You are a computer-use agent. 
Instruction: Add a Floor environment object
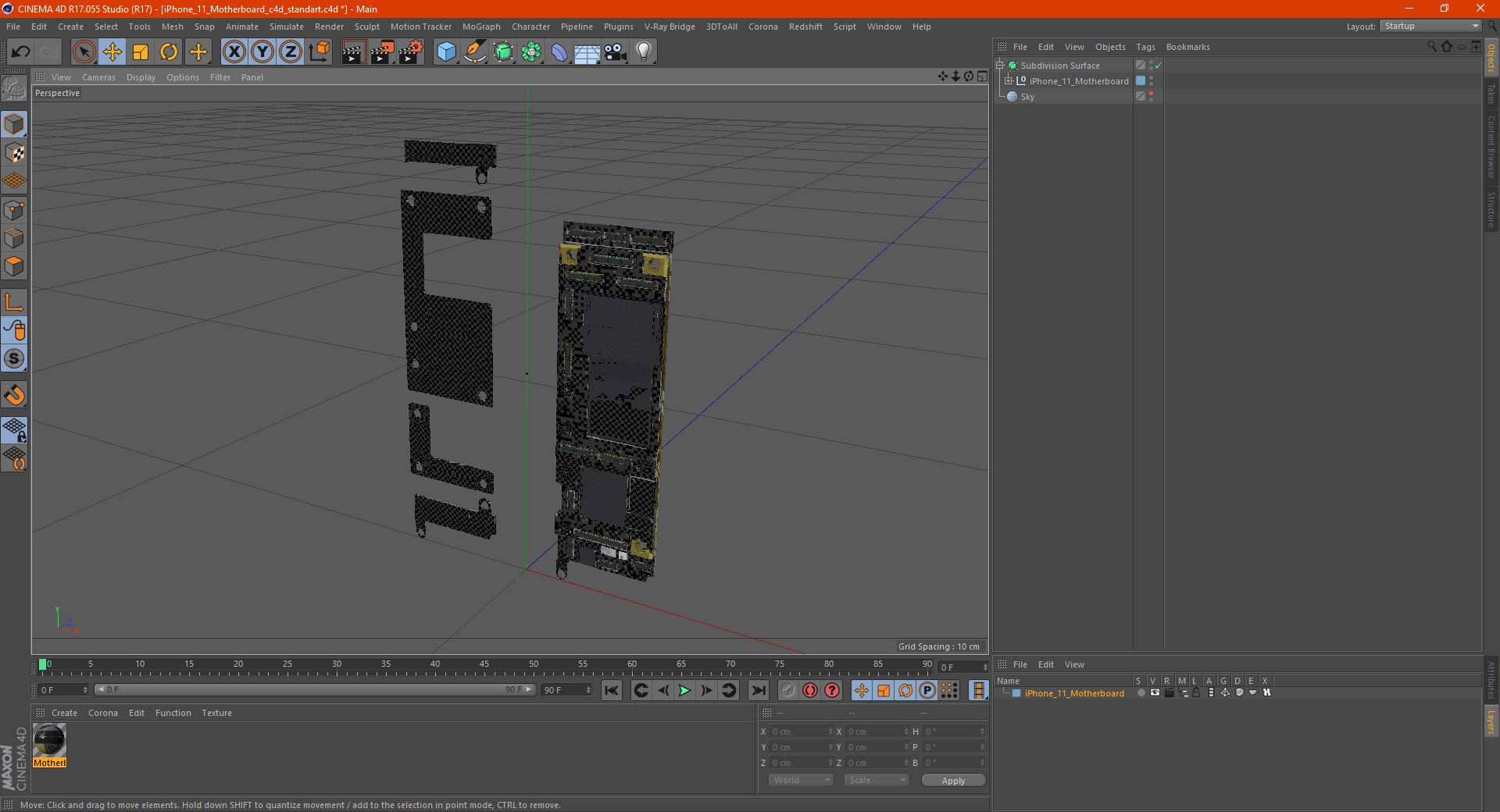(x=587, y=52)
